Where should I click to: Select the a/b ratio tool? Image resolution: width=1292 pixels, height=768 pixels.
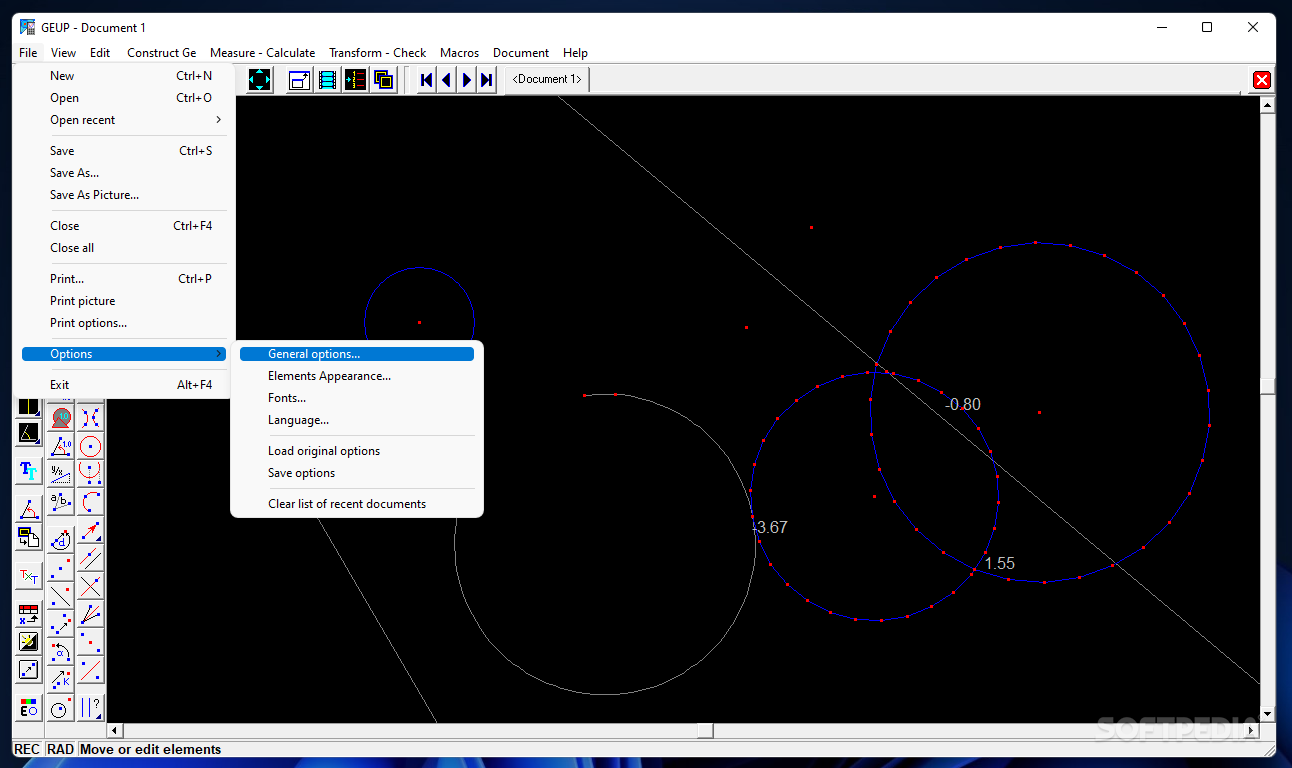(x=61, y=500)
